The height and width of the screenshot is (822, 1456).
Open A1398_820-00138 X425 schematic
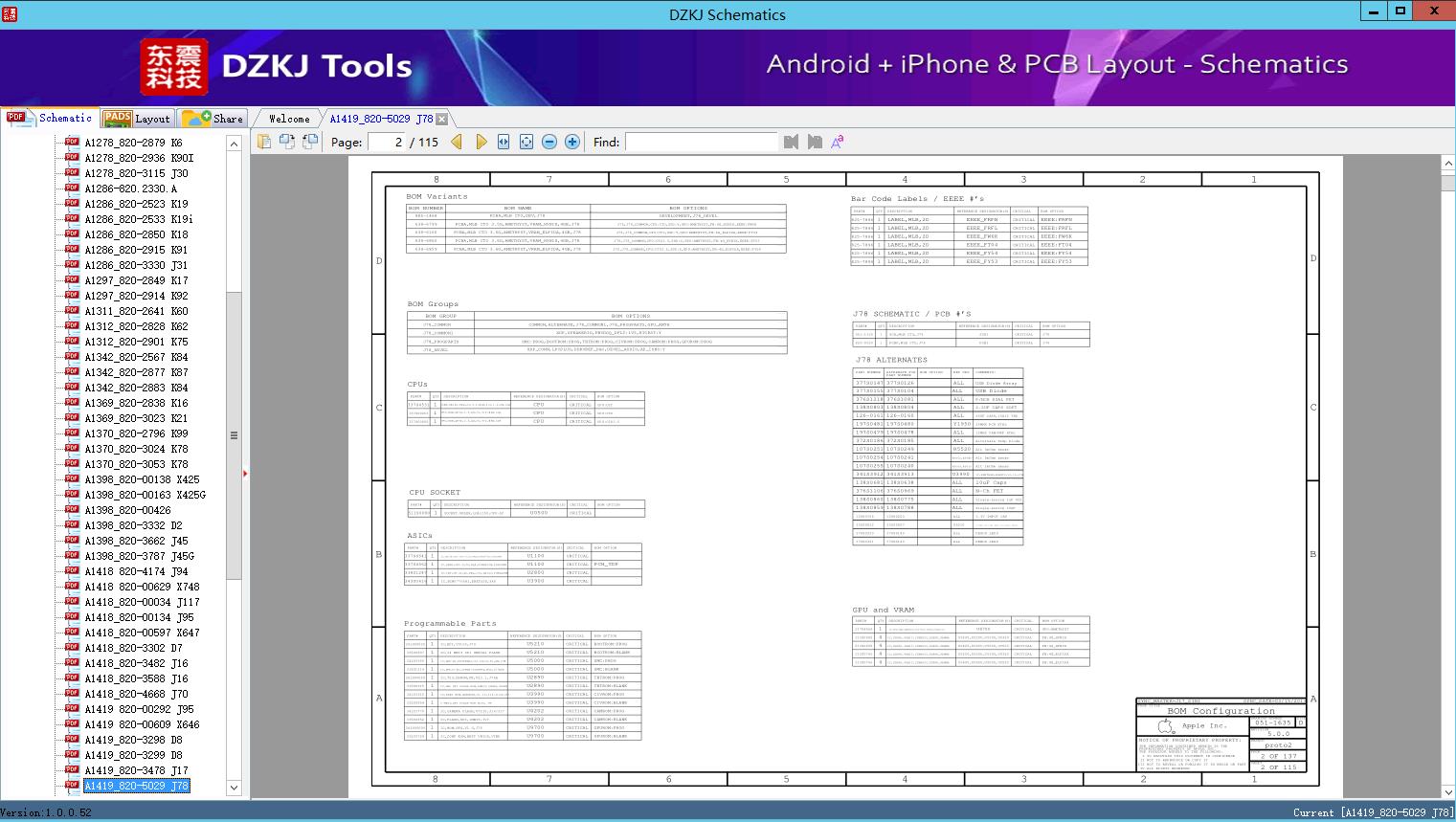143,479
